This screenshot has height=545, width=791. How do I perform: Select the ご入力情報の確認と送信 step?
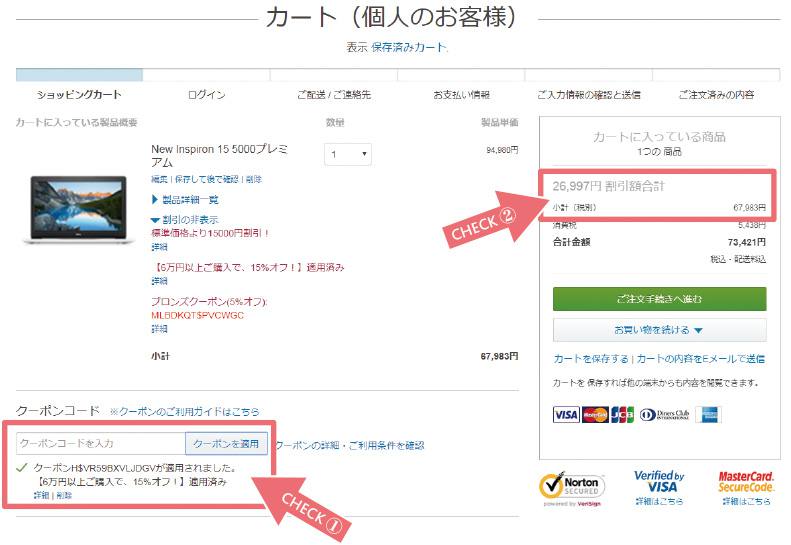point(589,94)
